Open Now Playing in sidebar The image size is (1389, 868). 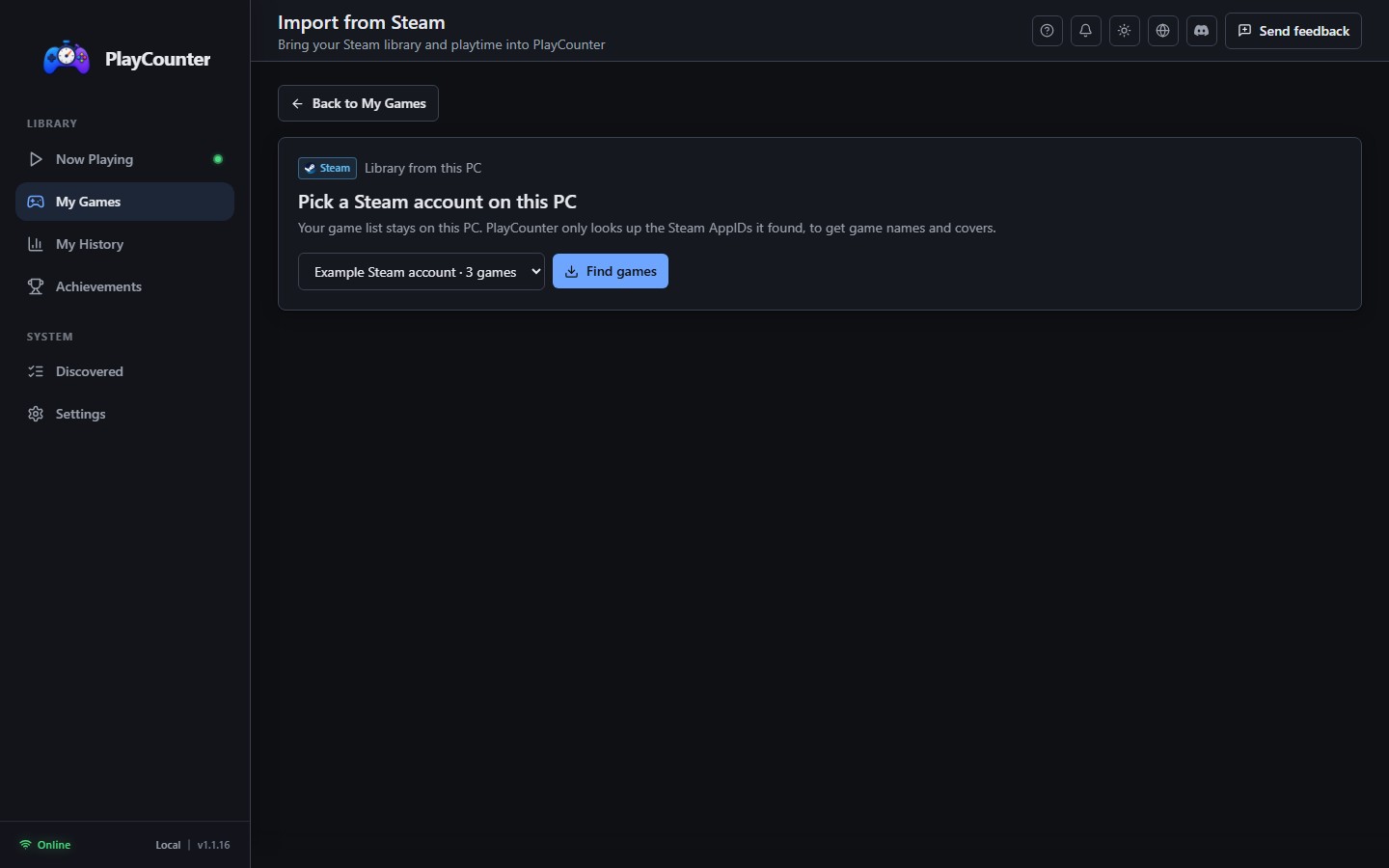124,159
